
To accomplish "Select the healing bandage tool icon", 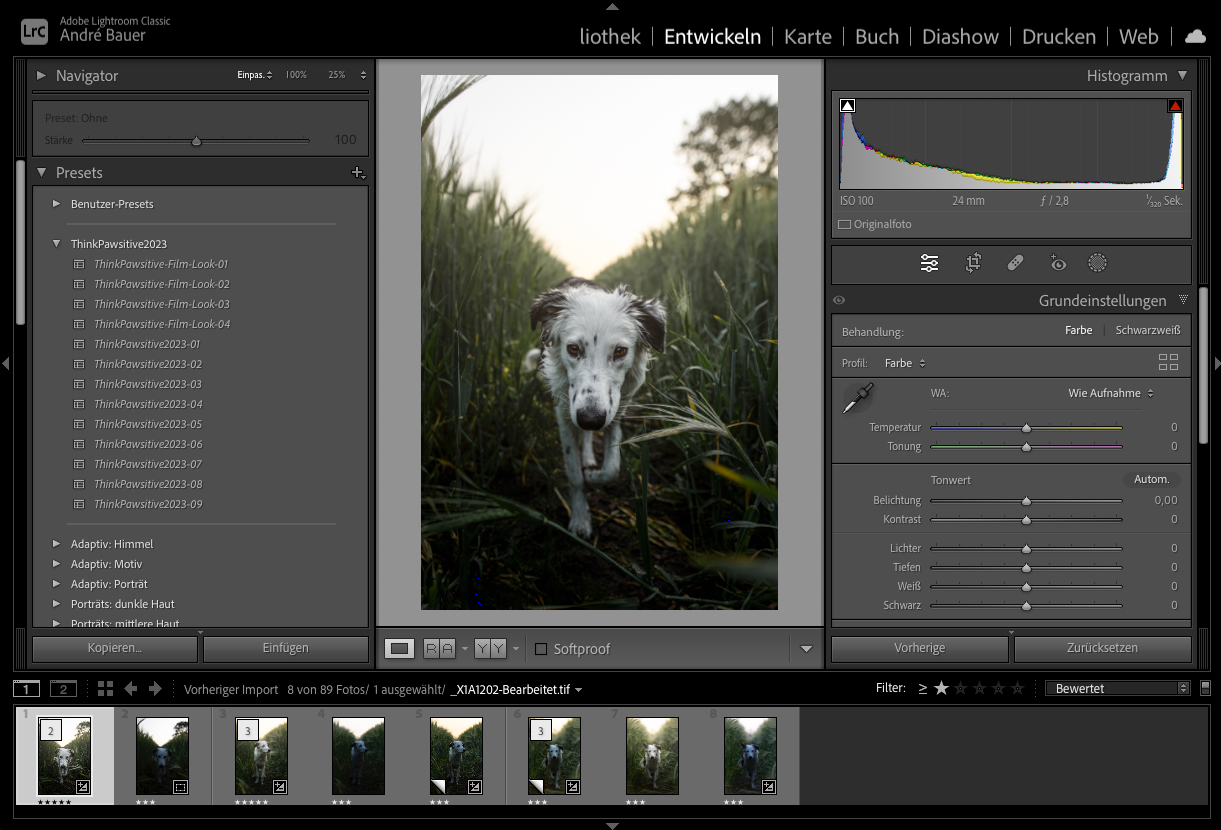I will click(1015, 263).
